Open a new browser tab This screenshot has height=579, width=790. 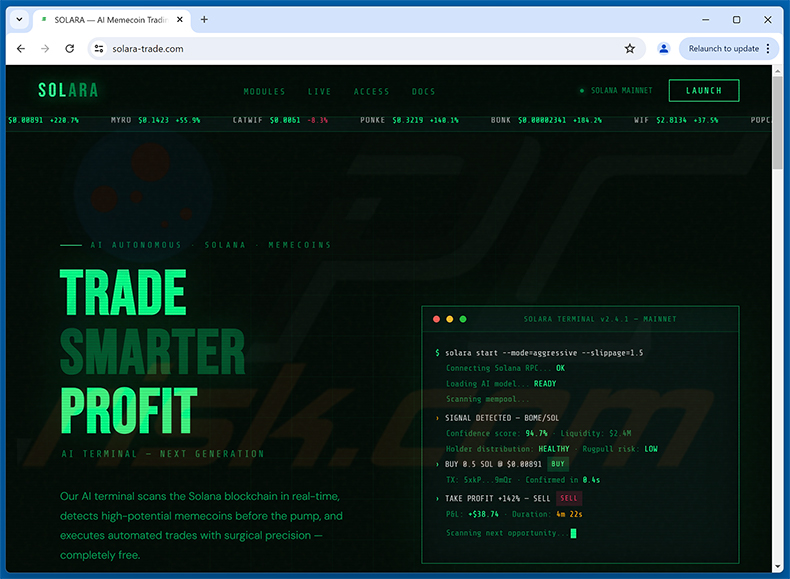point(204,20)
